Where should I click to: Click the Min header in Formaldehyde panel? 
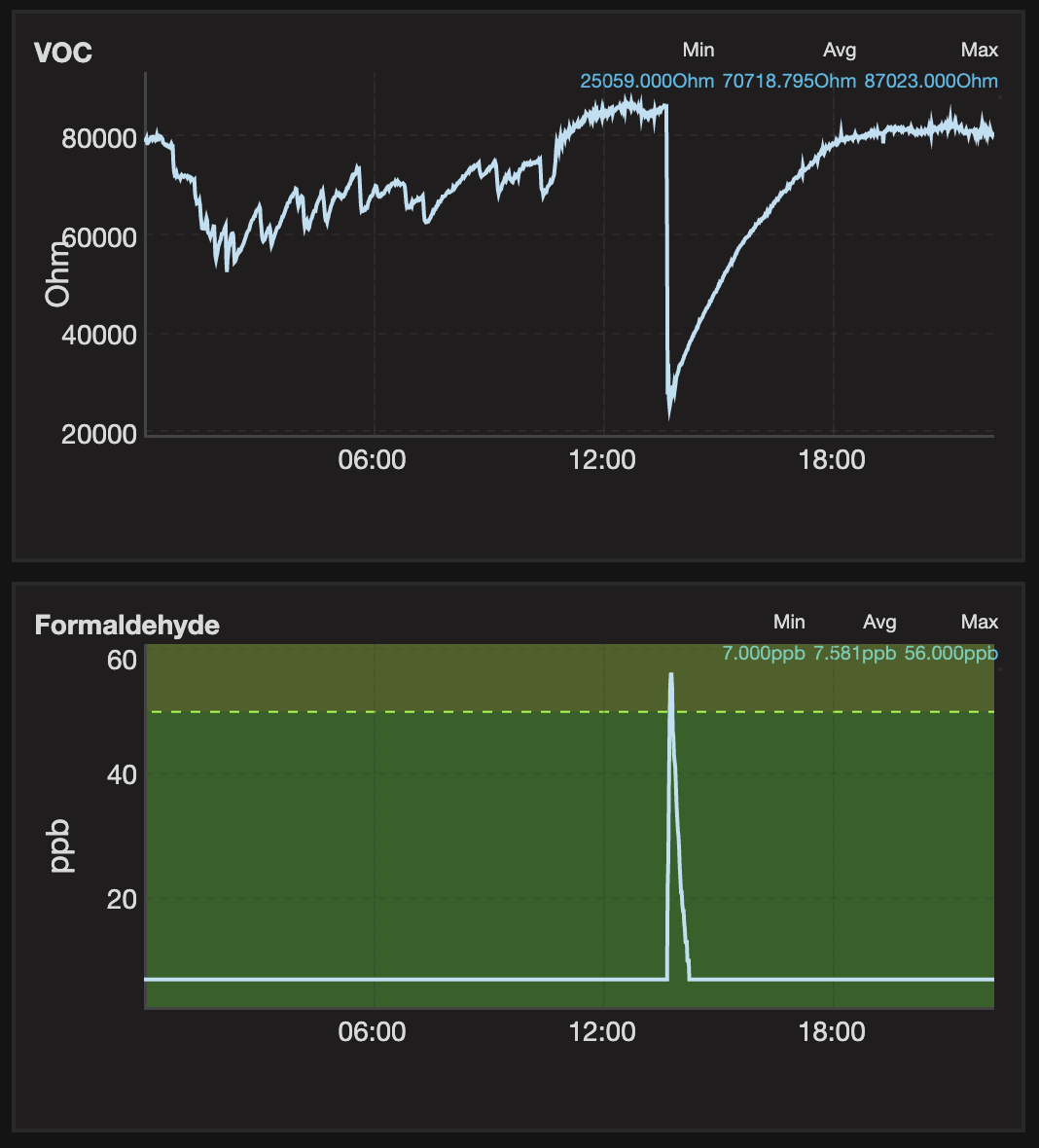789,622
